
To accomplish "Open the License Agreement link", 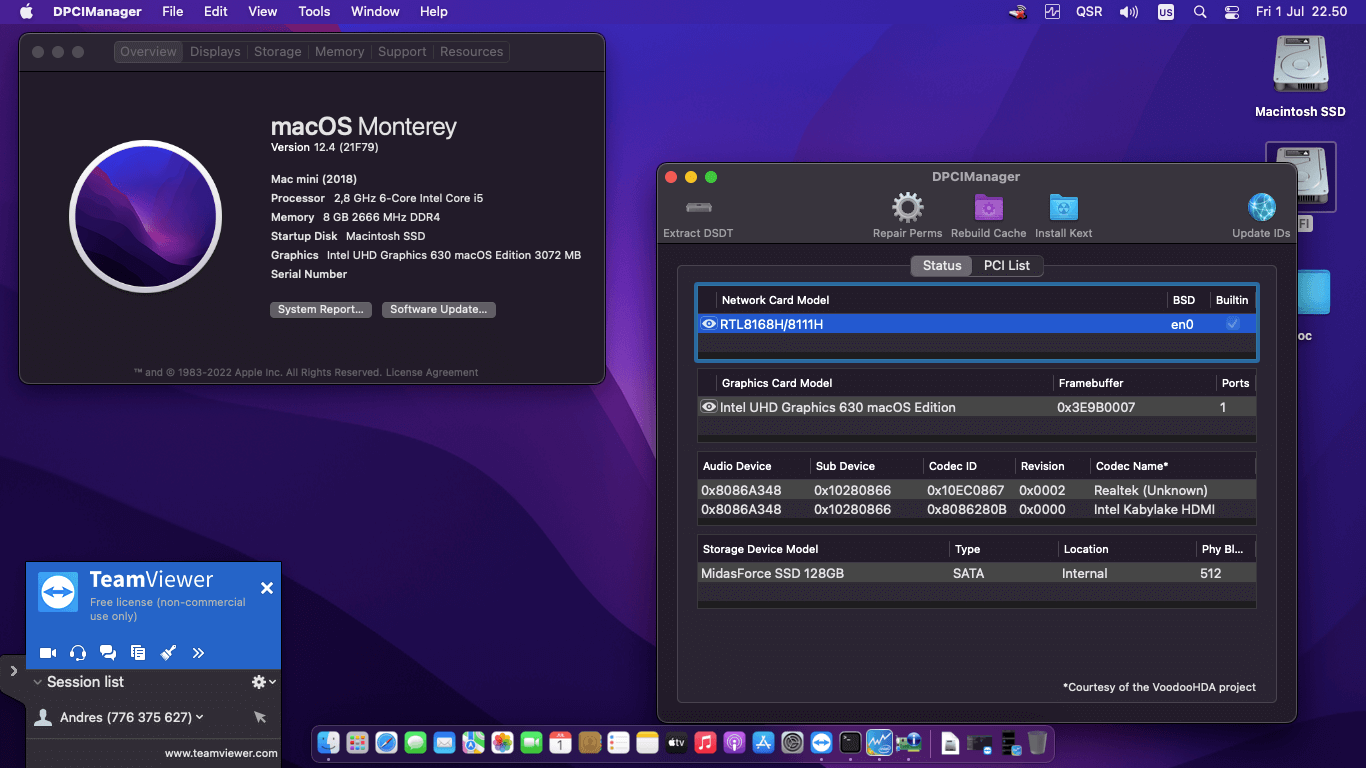I will pos(432,372).
